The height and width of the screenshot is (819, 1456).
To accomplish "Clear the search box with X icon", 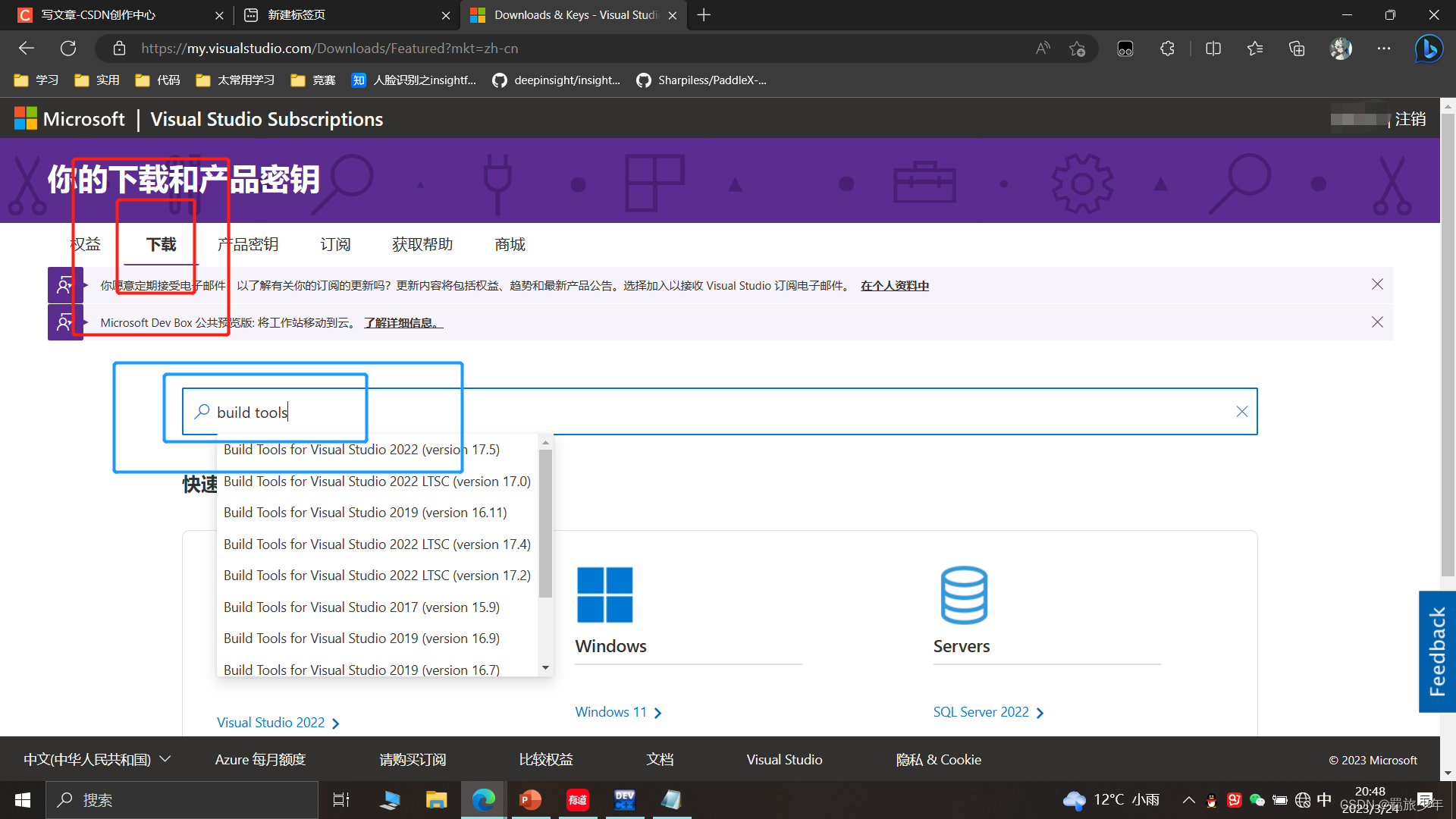I will pyautogui.click(x=1241, y=412).
